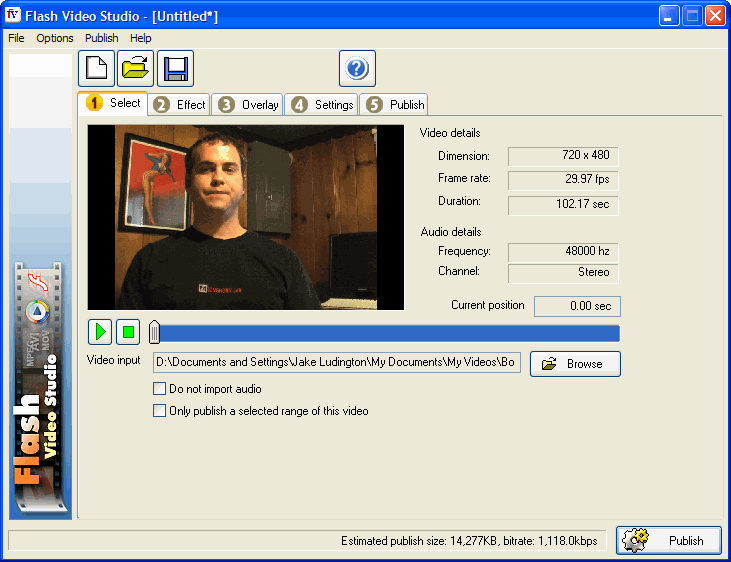Screen dimensions: 731x562
Task: Click the Publish button at bottom right
Action: 669,541
